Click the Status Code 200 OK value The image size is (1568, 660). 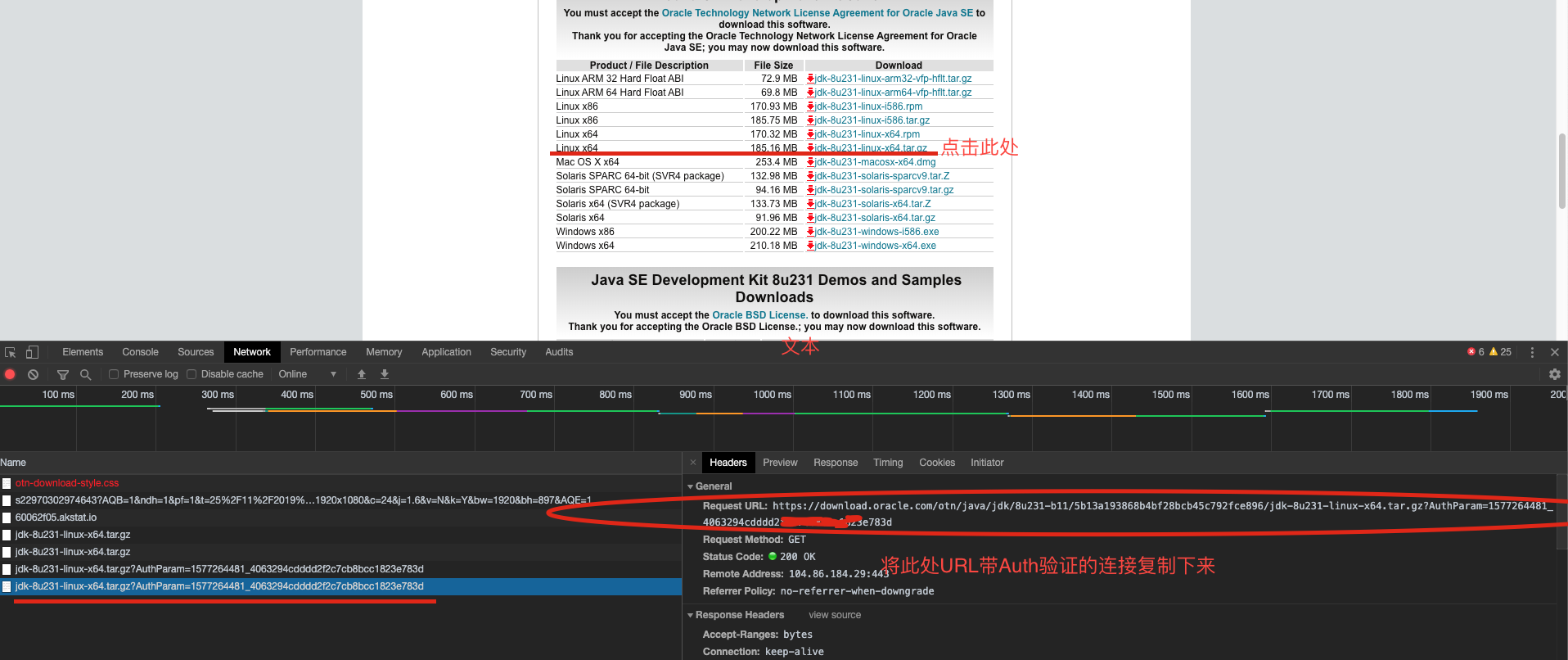point(792,557)
